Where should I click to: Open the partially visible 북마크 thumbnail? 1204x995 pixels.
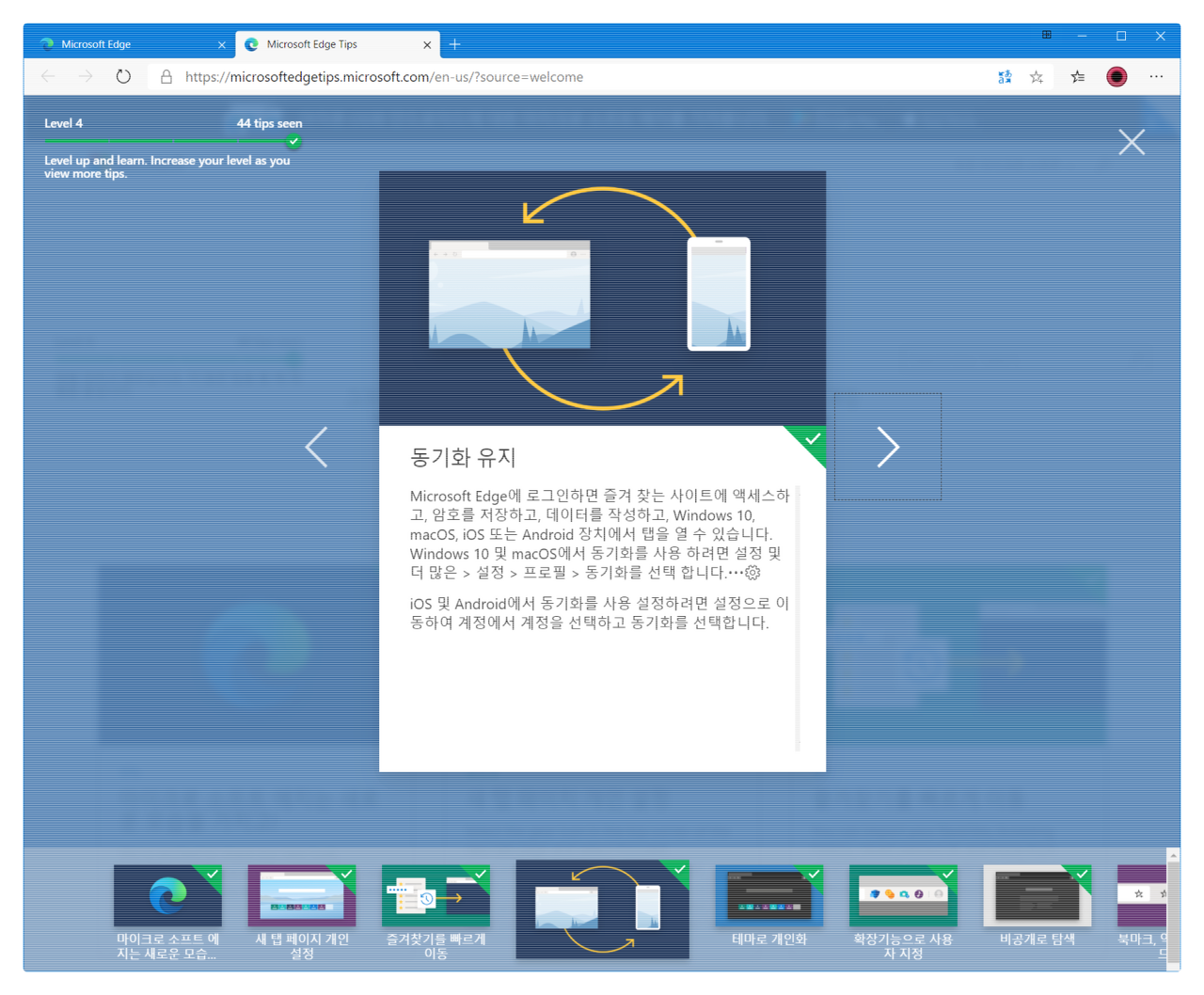[x=1141, y=912]
